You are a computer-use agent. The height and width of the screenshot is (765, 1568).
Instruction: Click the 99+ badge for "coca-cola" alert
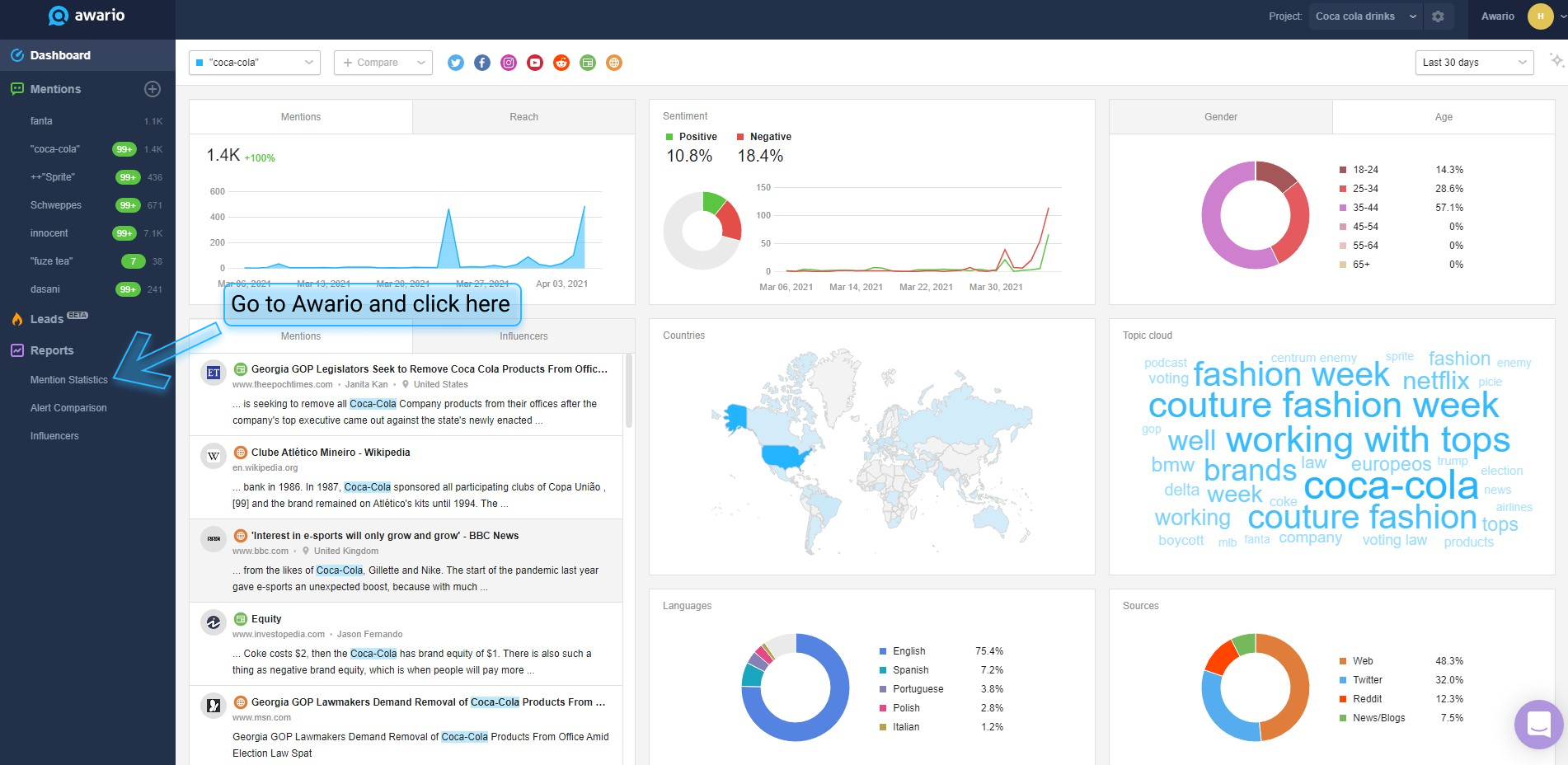(124, 149)
